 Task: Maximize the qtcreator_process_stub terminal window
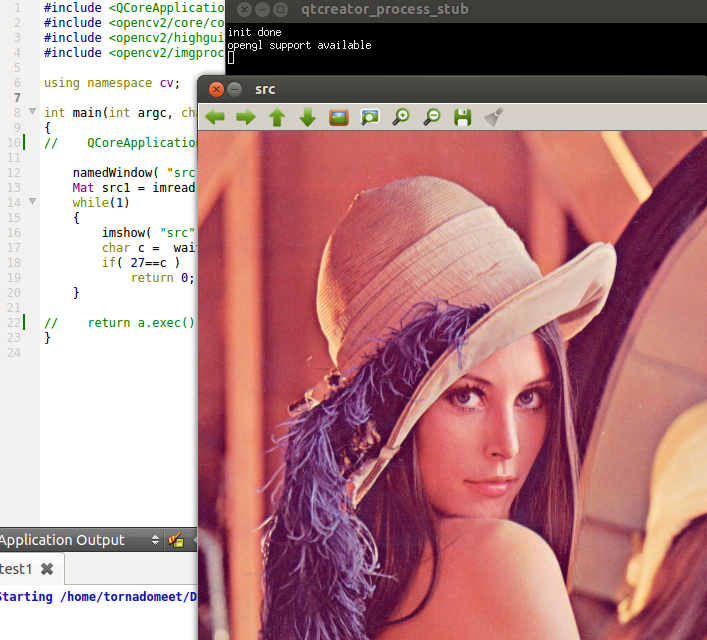(280, 9)
